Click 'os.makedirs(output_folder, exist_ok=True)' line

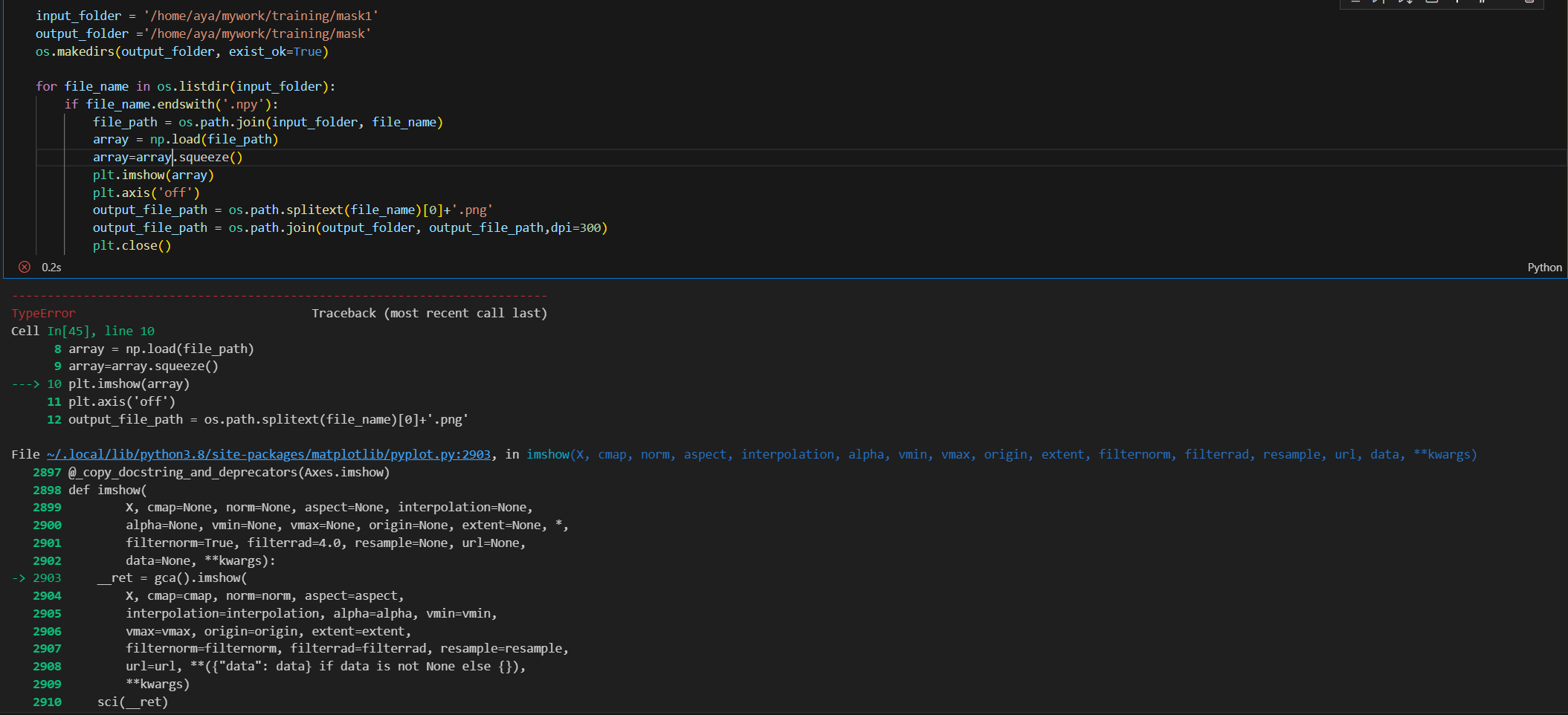pos(182,51)
